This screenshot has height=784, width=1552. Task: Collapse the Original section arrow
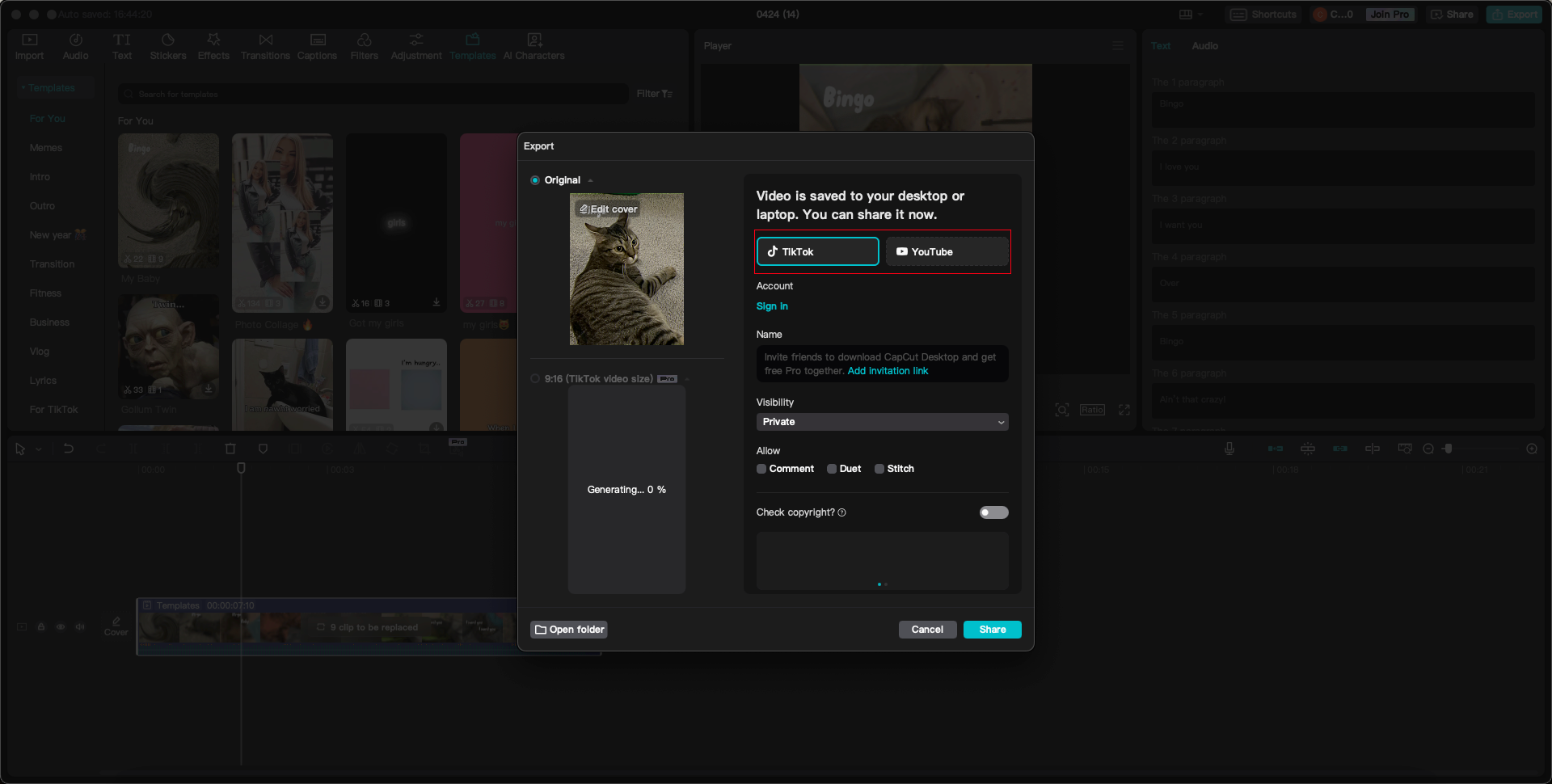point(591,180)
